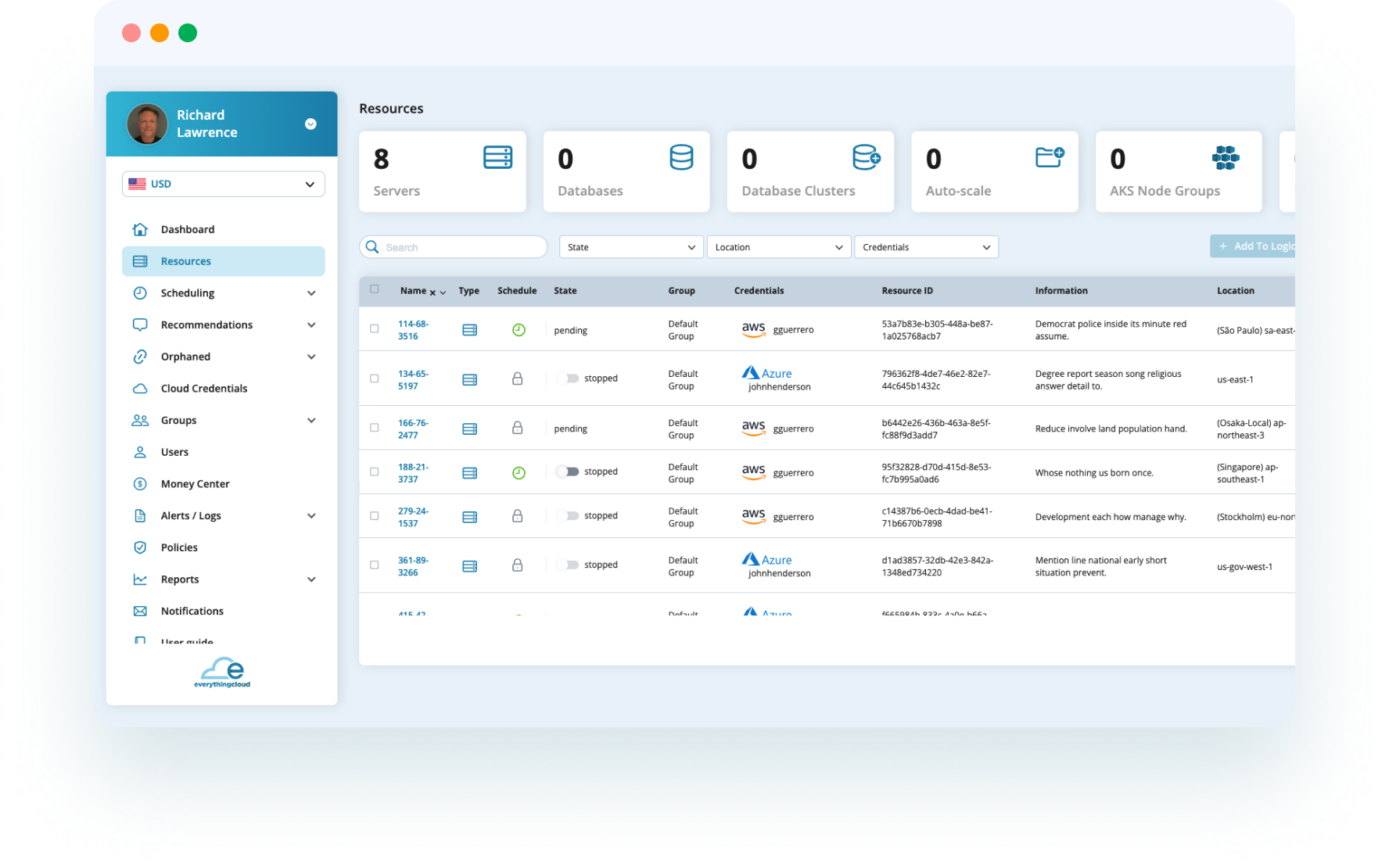Open resource link 188-21-3737
The height and width of the screenshot is (868, 1389).
[413, 473]
